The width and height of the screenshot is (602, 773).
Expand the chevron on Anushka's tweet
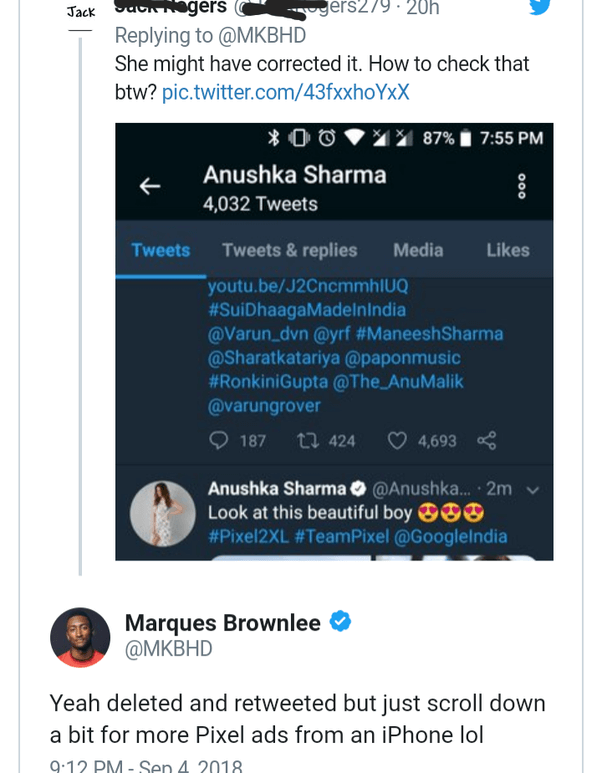[532, 490]
